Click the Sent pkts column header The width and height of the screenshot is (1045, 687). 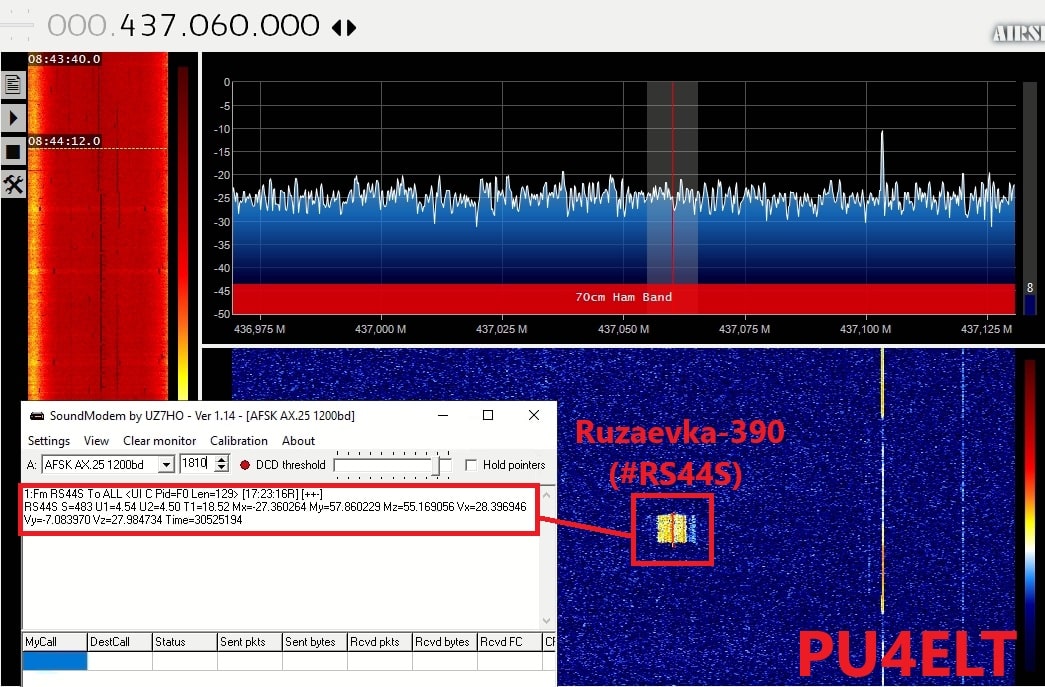click(x=250, y=642)
